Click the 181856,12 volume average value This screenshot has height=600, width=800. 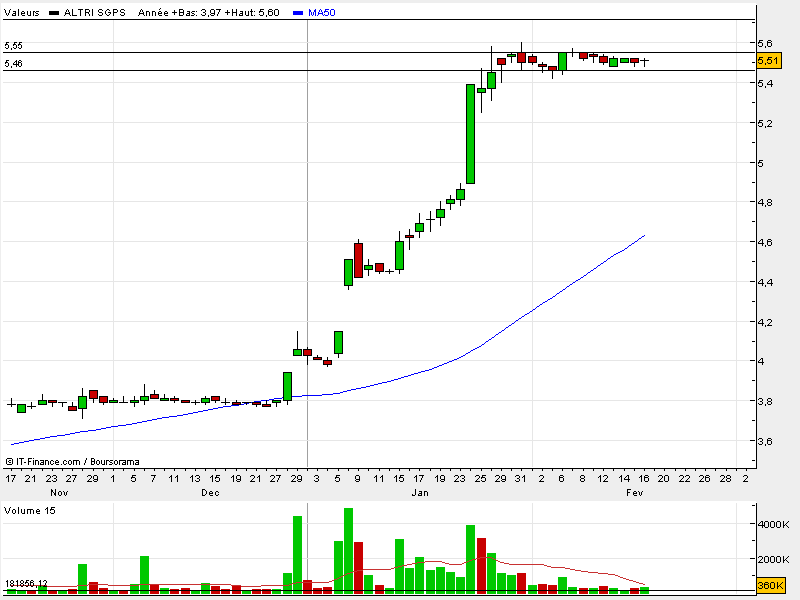[26, 583]
